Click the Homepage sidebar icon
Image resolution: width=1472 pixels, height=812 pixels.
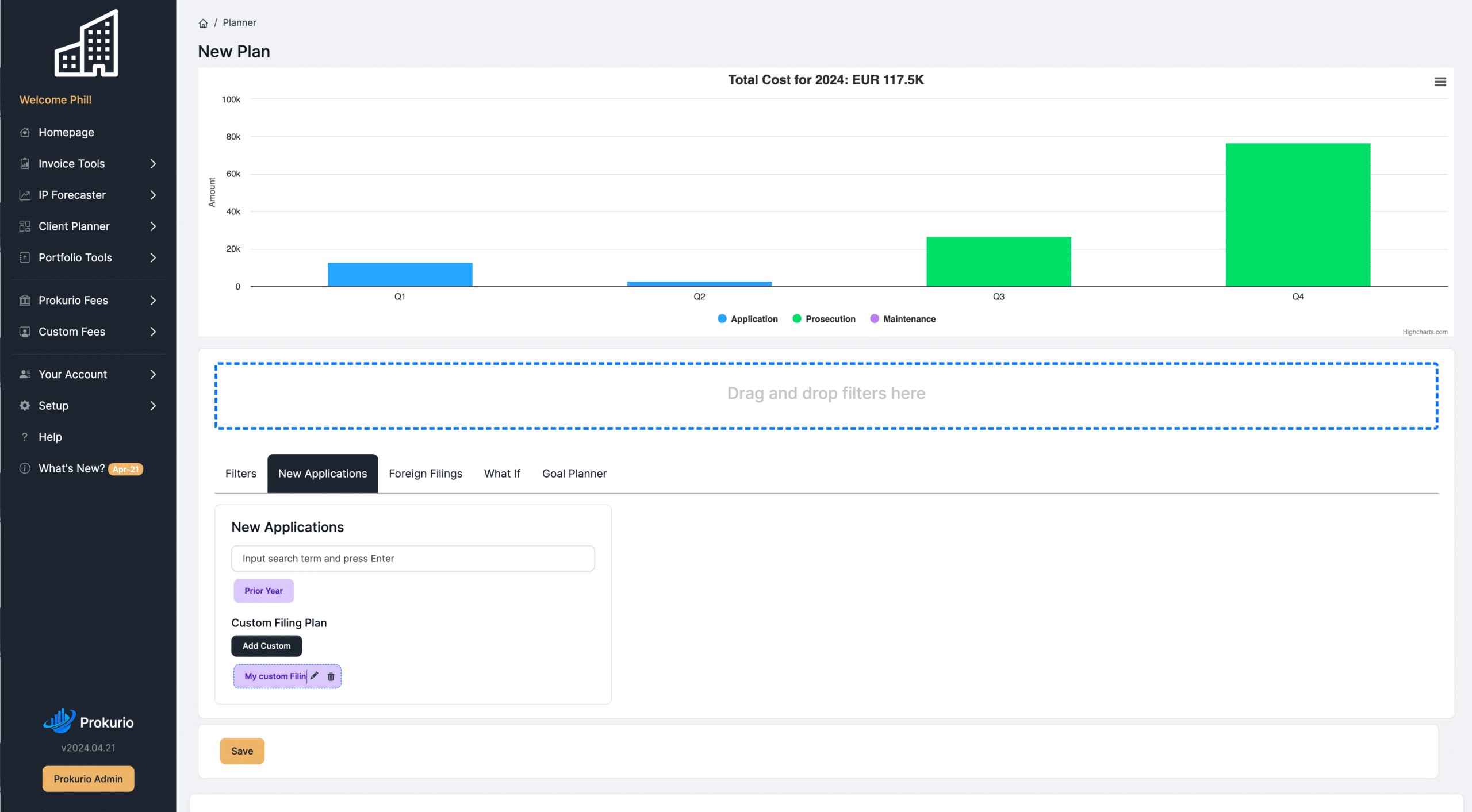25,132
